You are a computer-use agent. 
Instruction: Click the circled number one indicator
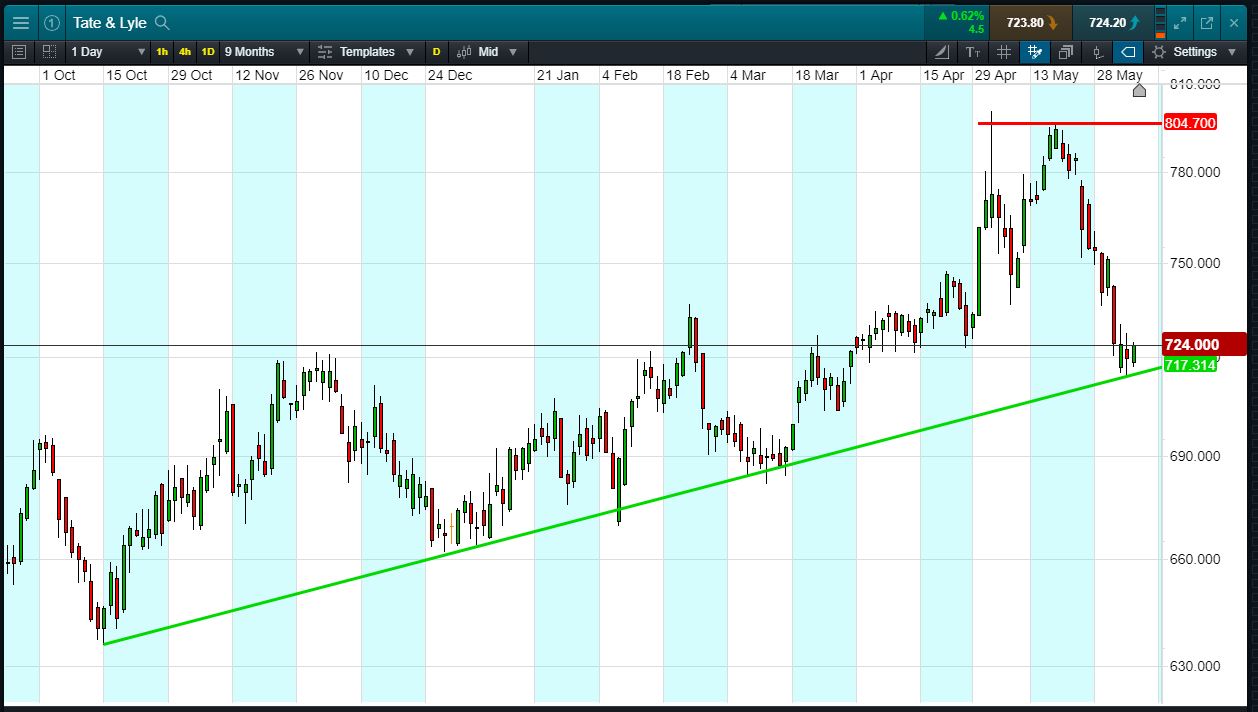point(52,22)
